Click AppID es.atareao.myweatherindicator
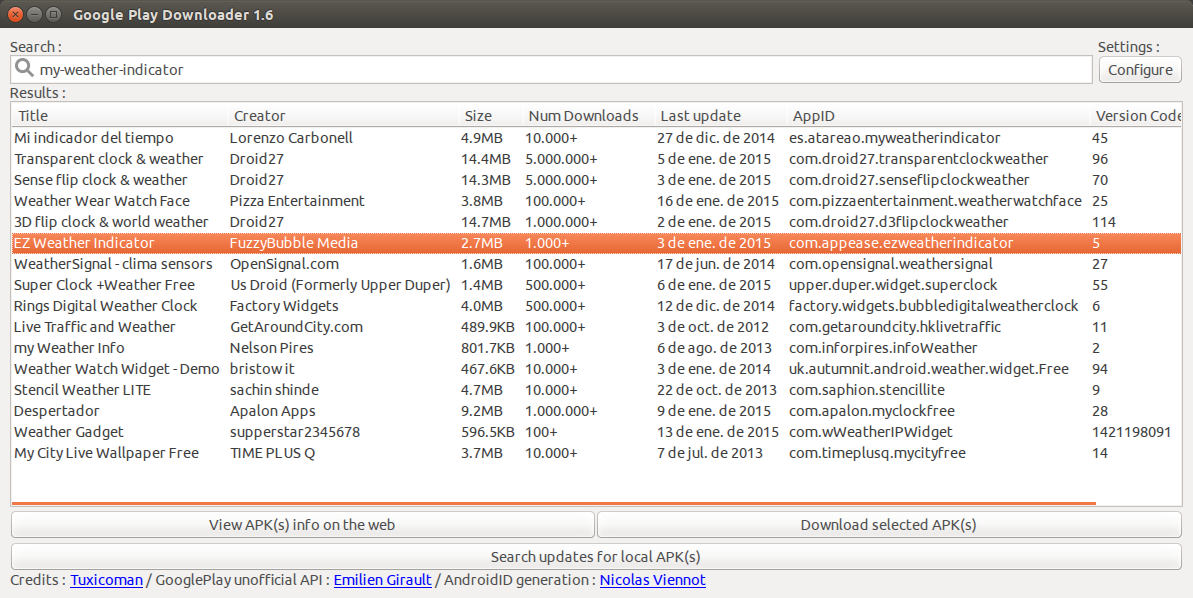 coord(895,138)
